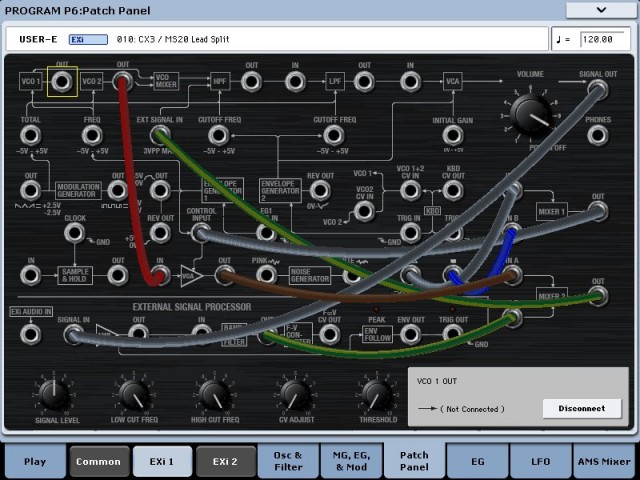
Task: Click the HPF OUT patch jack
Action: [251, 81]
